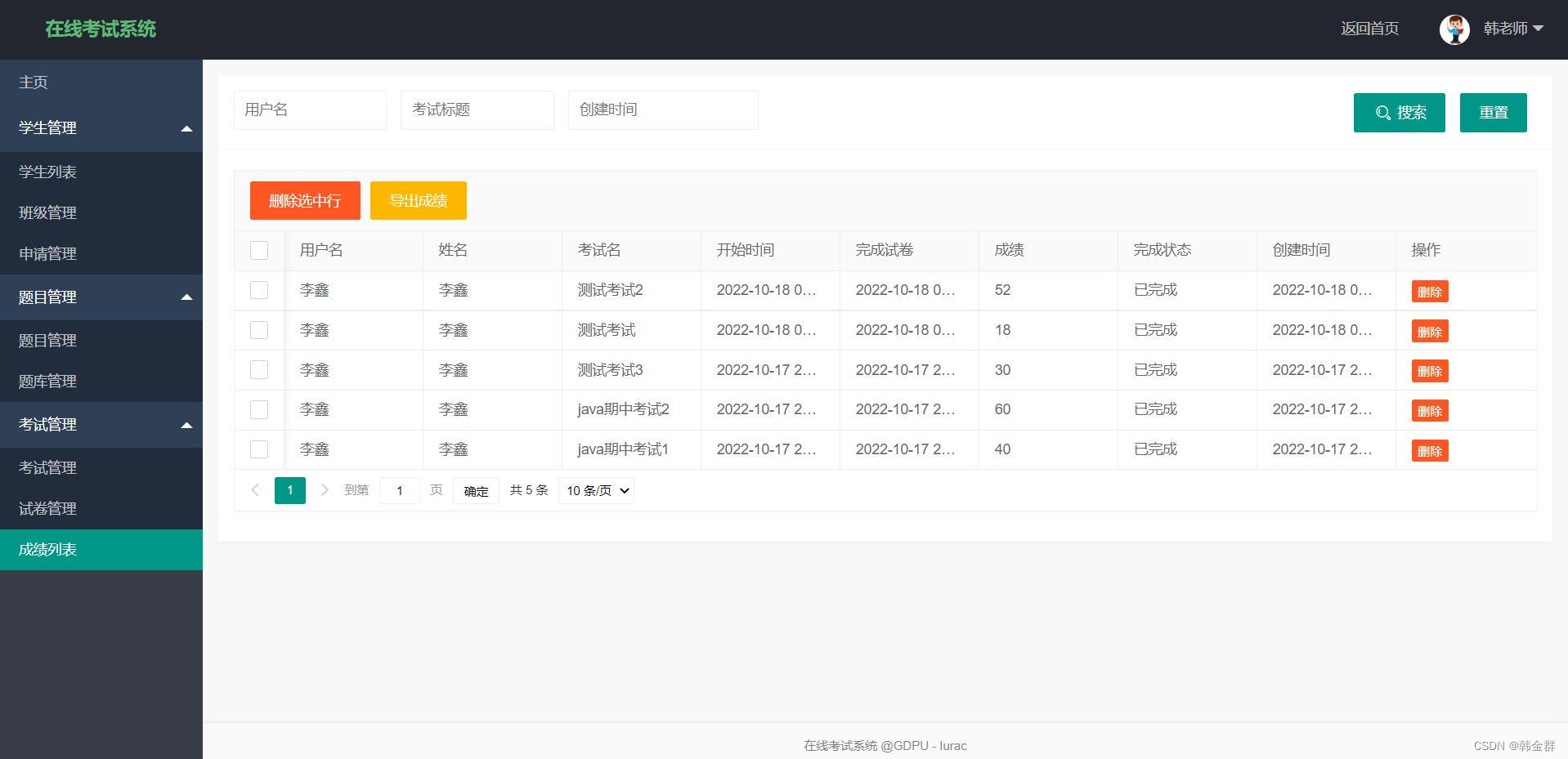The image size is (1568, 759).
Task: Click the 重置 reset button
Action: point(1494,113)
